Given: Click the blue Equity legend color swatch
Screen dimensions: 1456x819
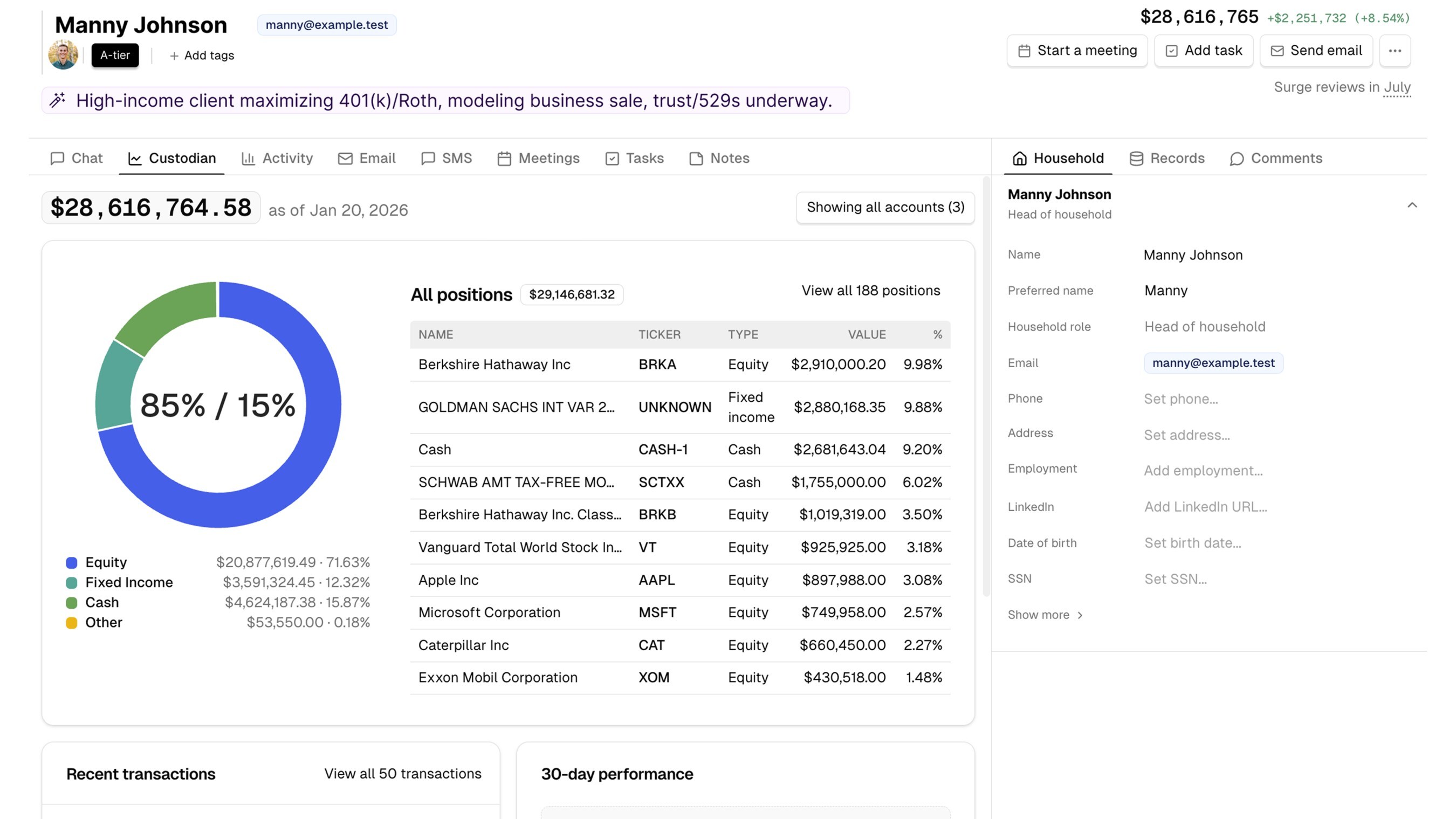Looking at the screenshot, I should [x=72, y=562].
